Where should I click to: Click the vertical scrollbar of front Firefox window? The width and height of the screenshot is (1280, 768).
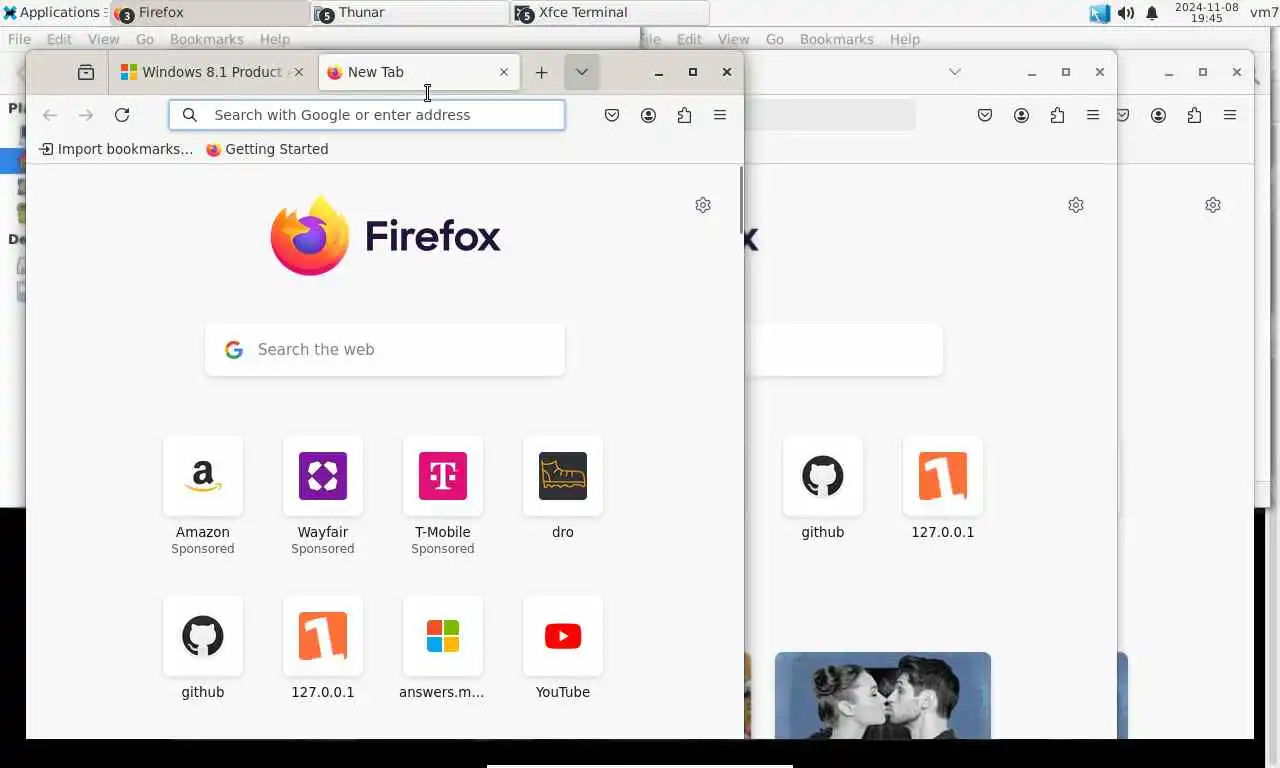click(x=741, y=200)
